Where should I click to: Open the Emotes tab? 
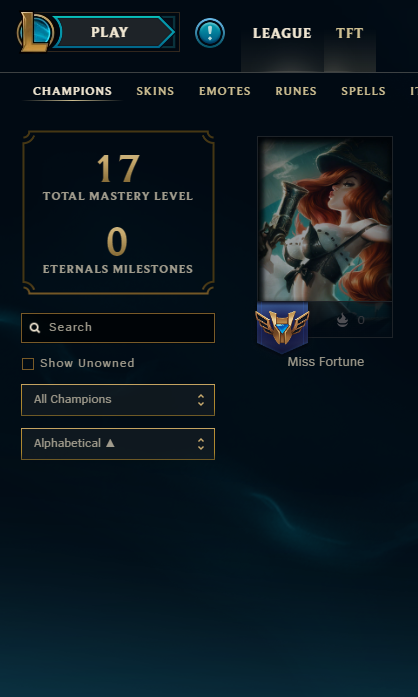coord(225,91)
